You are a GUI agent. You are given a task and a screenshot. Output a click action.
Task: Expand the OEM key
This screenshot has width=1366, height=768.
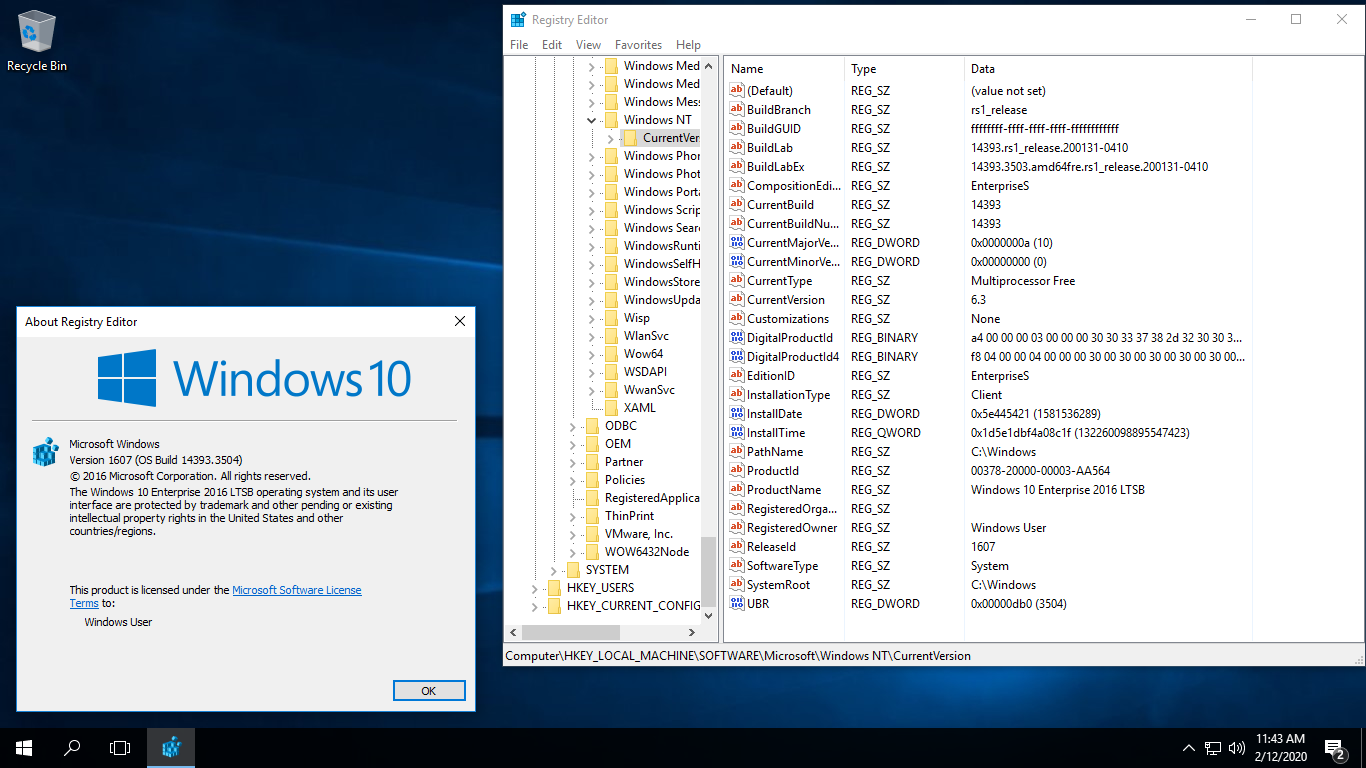pos(572,444)
